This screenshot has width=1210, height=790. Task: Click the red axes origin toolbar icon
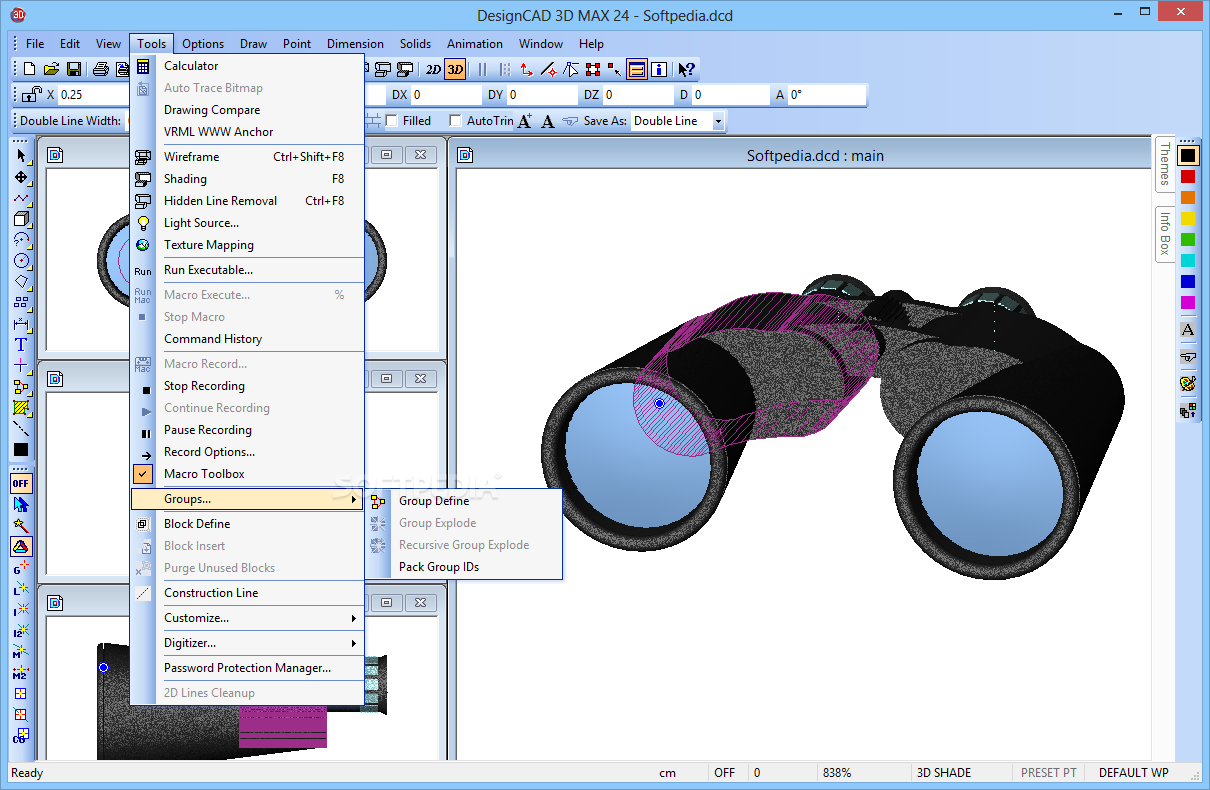tap(526, 69)
